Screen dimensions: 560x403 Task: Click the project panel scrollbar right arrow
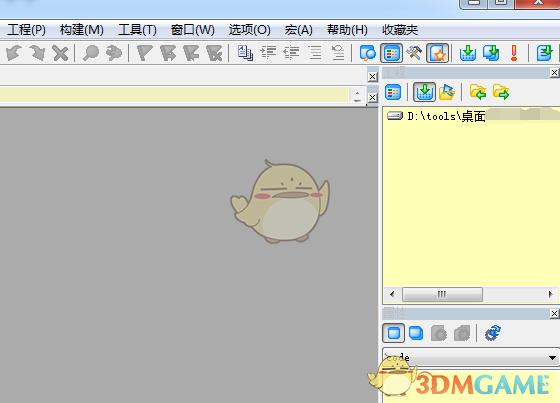[x=550, y=294]
